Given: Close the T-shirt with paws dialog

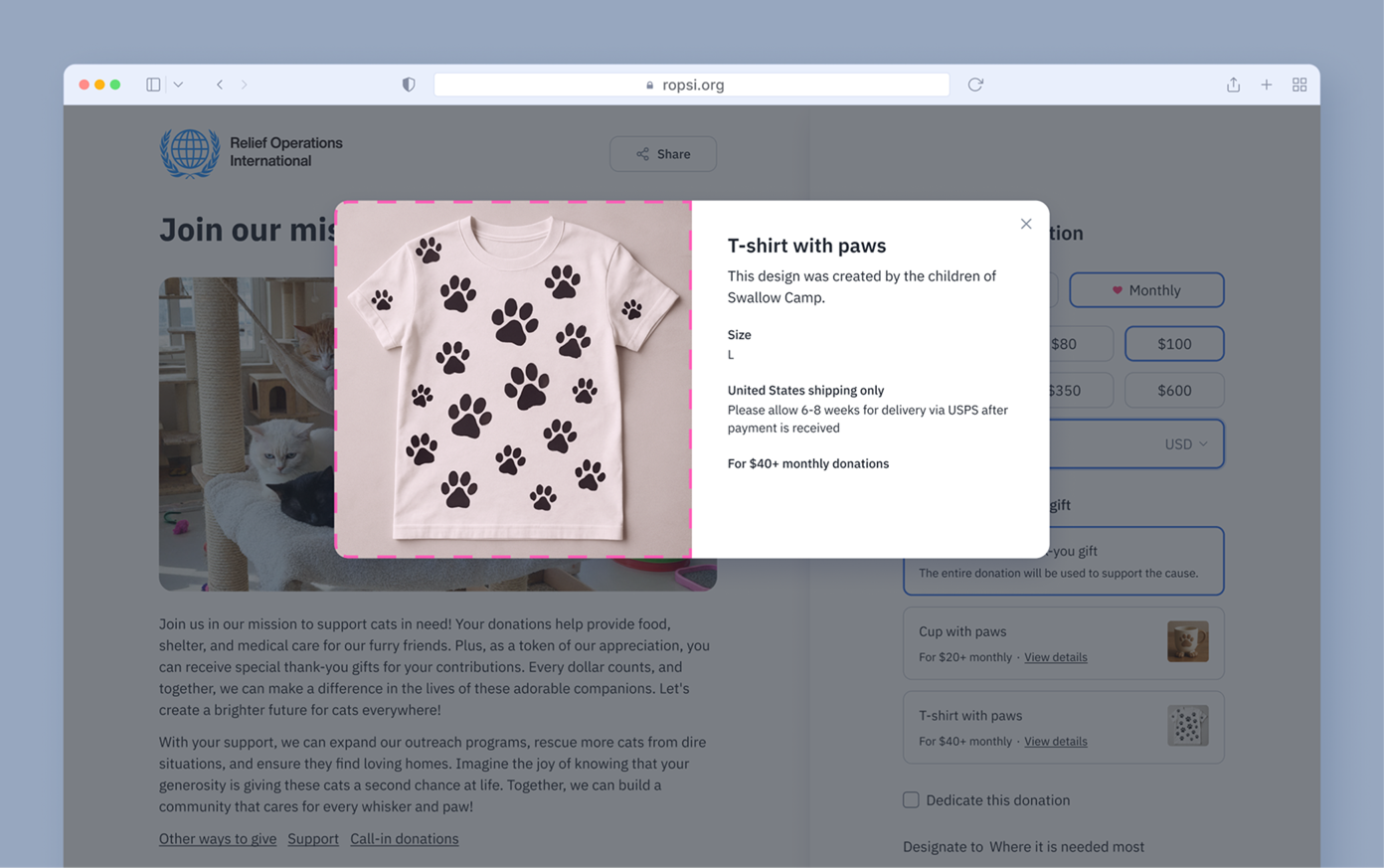Looking at the screenshot, I should pyautogui.click(x=1026, y=224).
